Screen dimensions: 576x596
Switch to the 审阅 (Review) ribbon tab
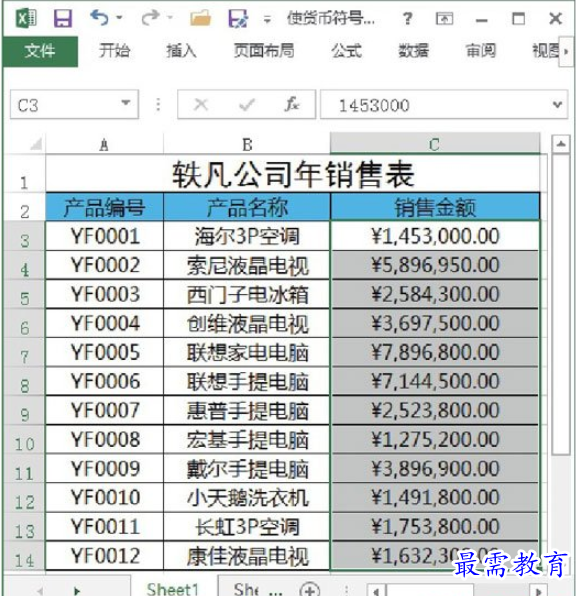point(481,51)
